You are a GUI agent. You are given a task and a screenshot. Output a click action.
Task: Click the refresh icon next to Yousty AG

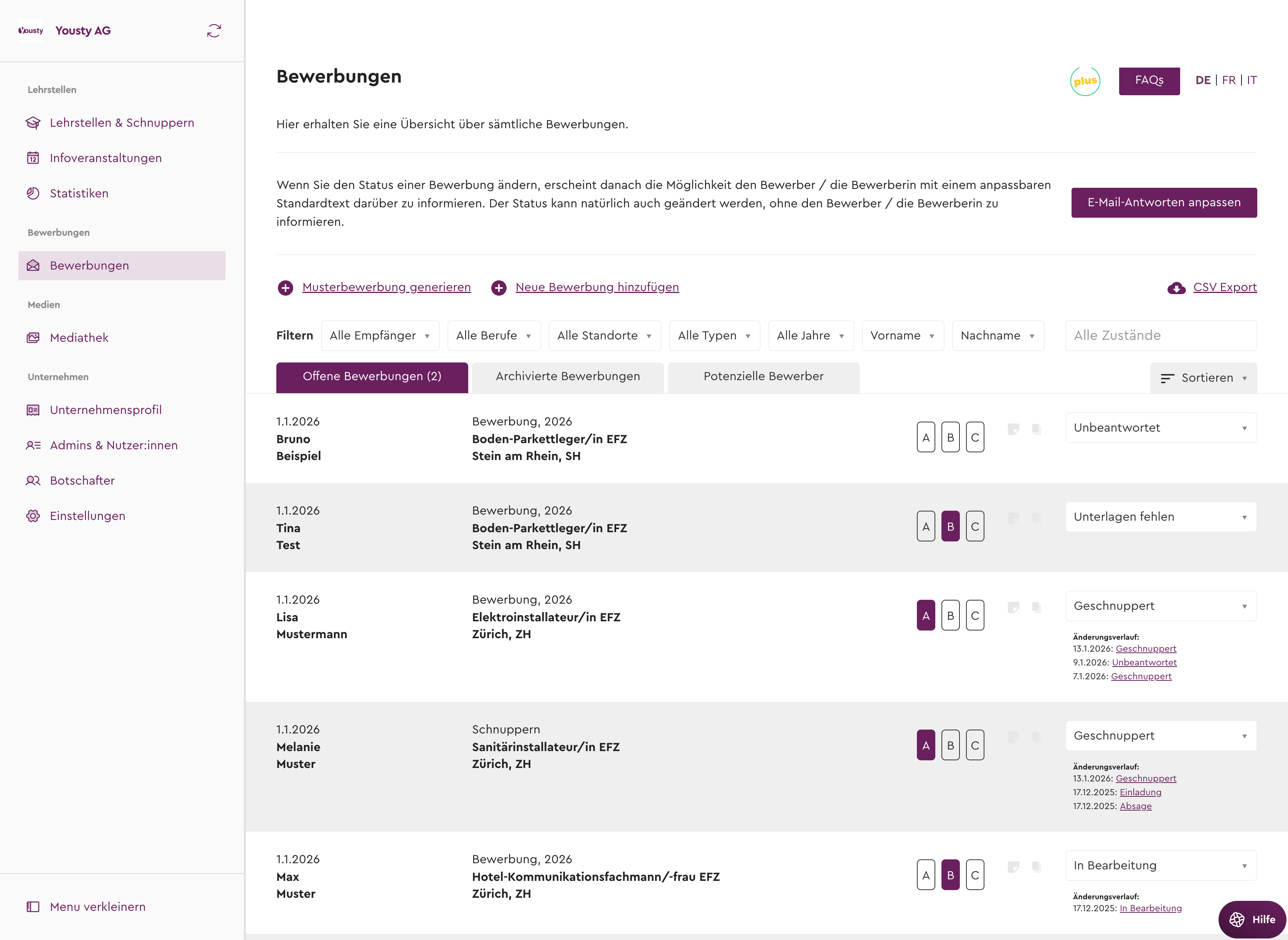pyautogui.click(x=215, y=30)
